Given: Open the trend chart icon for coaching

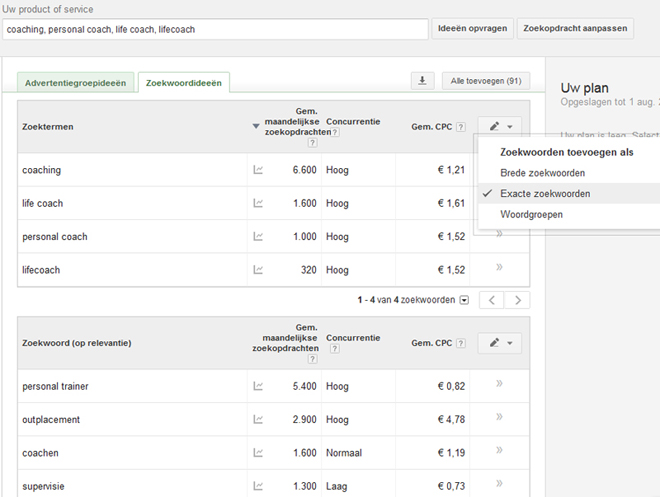Looking at the screenshot, I should tap(258, 170).
